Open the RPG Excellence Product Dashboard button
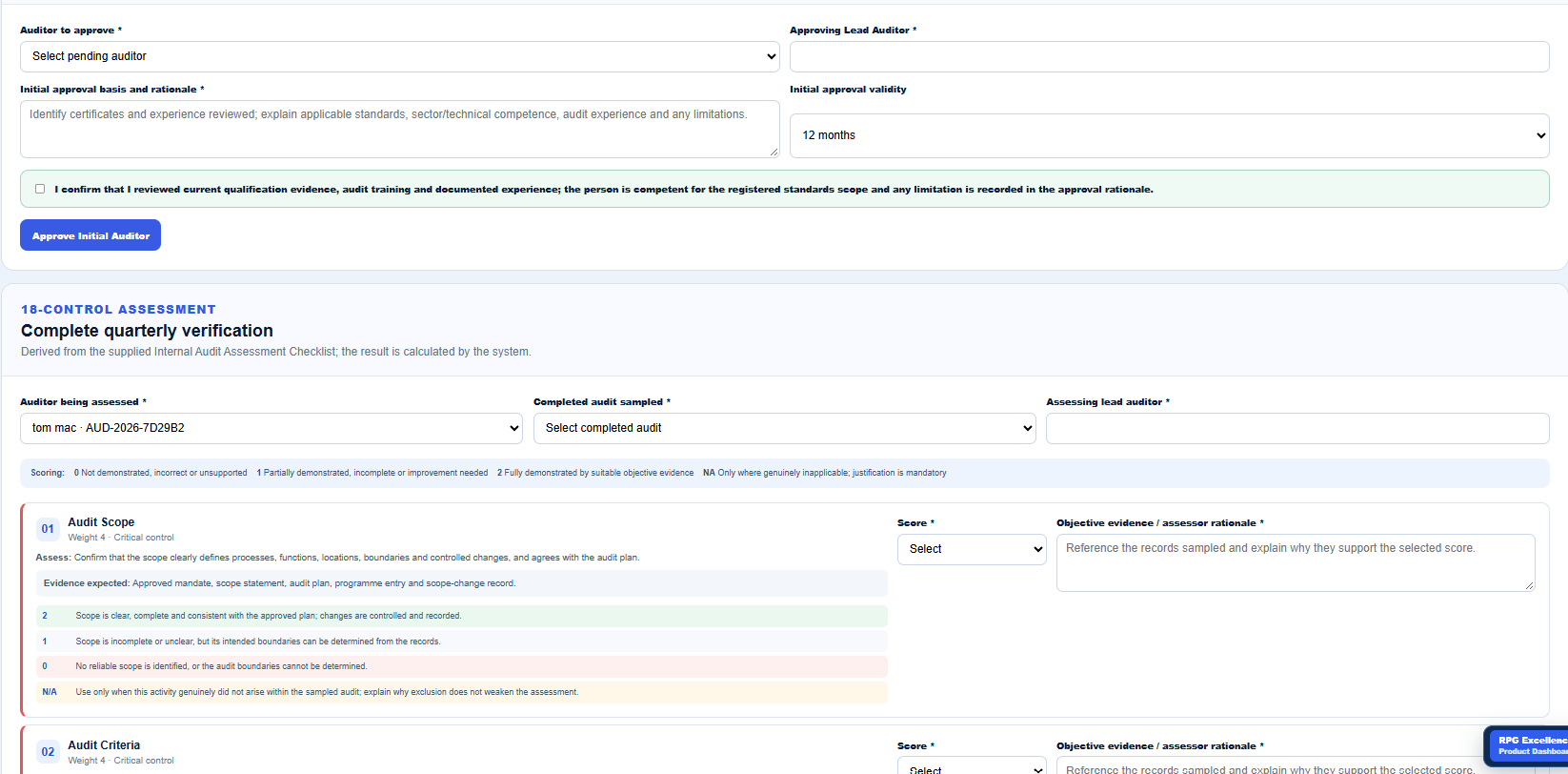 click(x=1527, y=745)
